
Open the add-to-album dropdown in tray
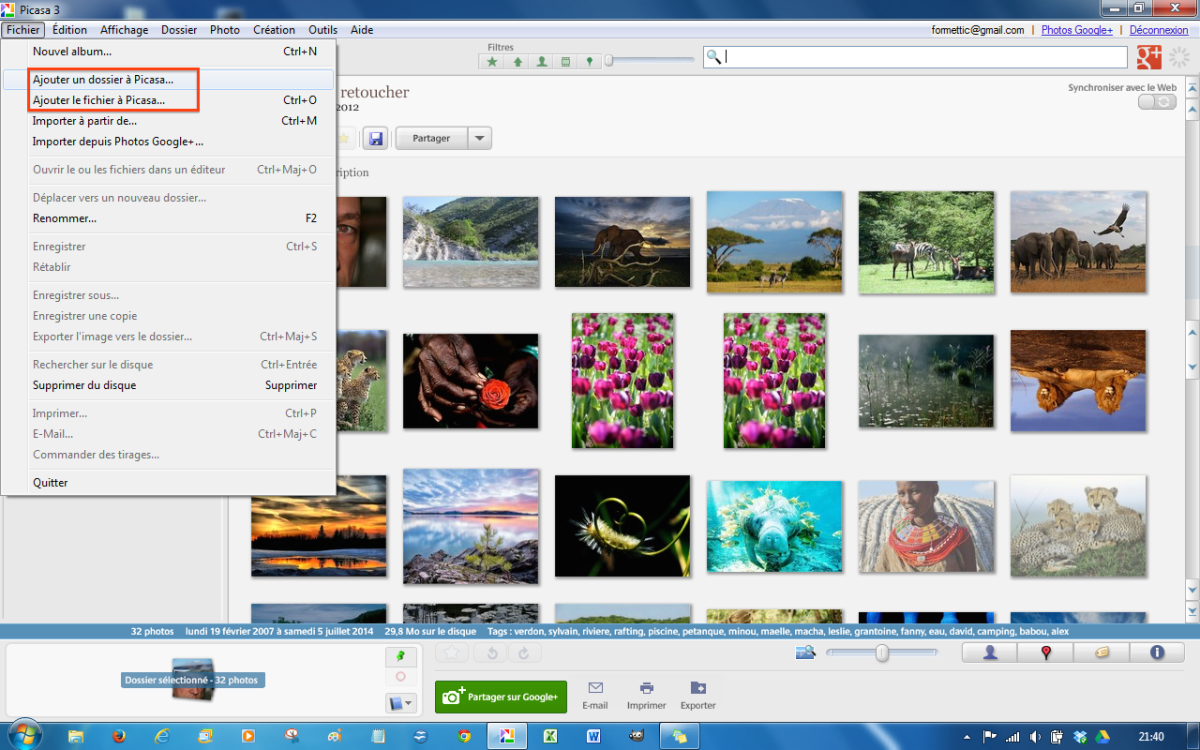pyautogui.click(x=400, y=703)
